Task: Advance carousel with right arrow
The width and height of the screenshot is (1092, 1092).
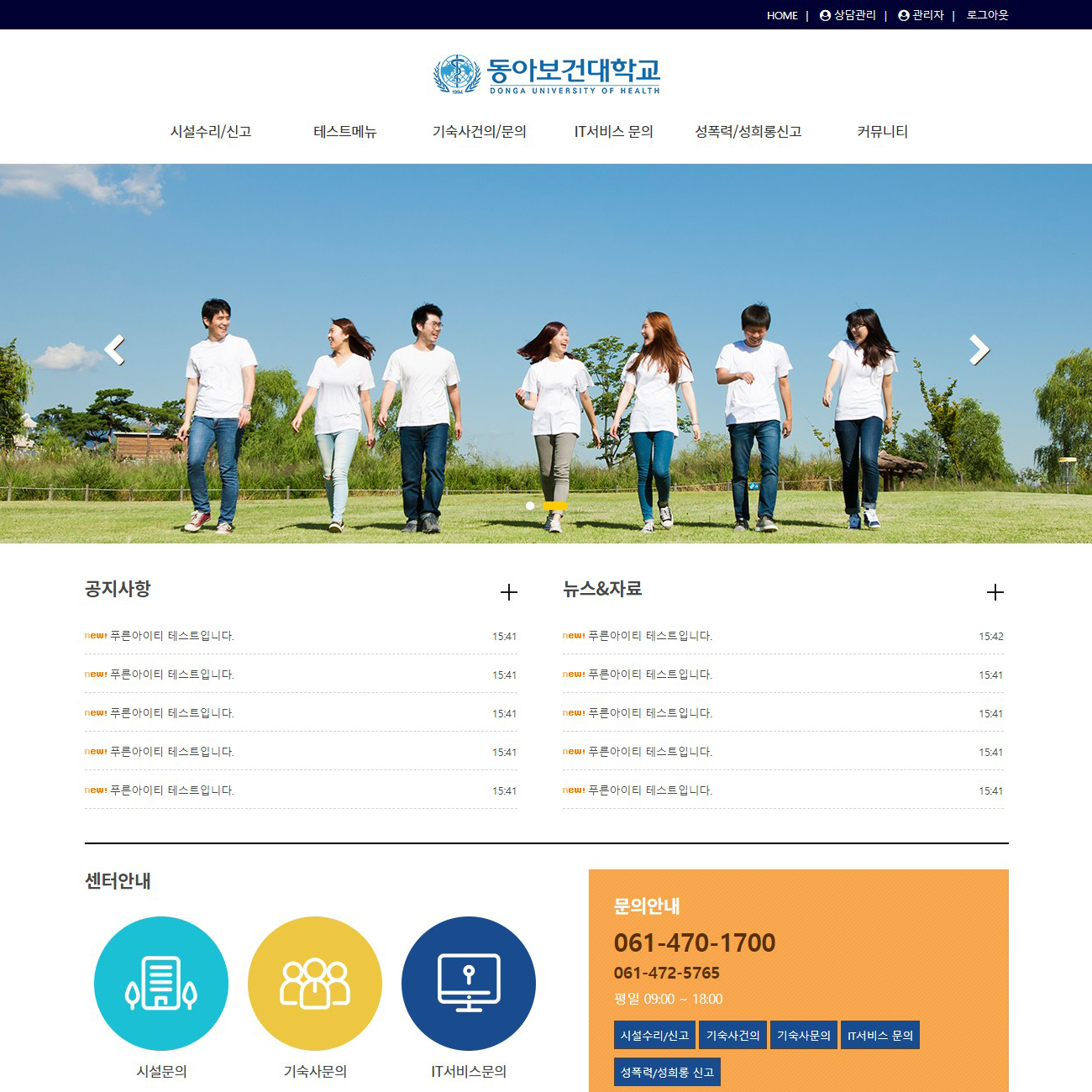Action: (979, 349)
